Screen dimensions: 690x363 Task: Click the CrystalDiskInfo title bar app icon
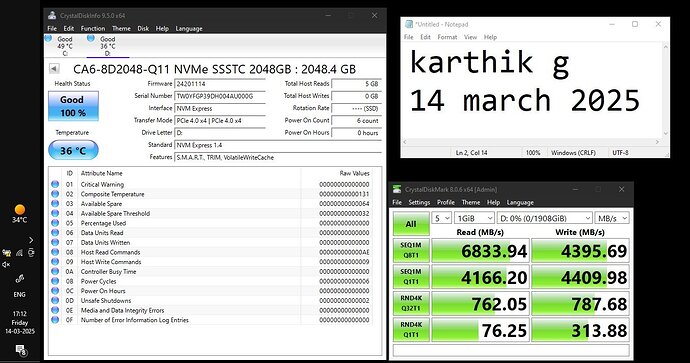pyautogui.click(x=52, y=15)
